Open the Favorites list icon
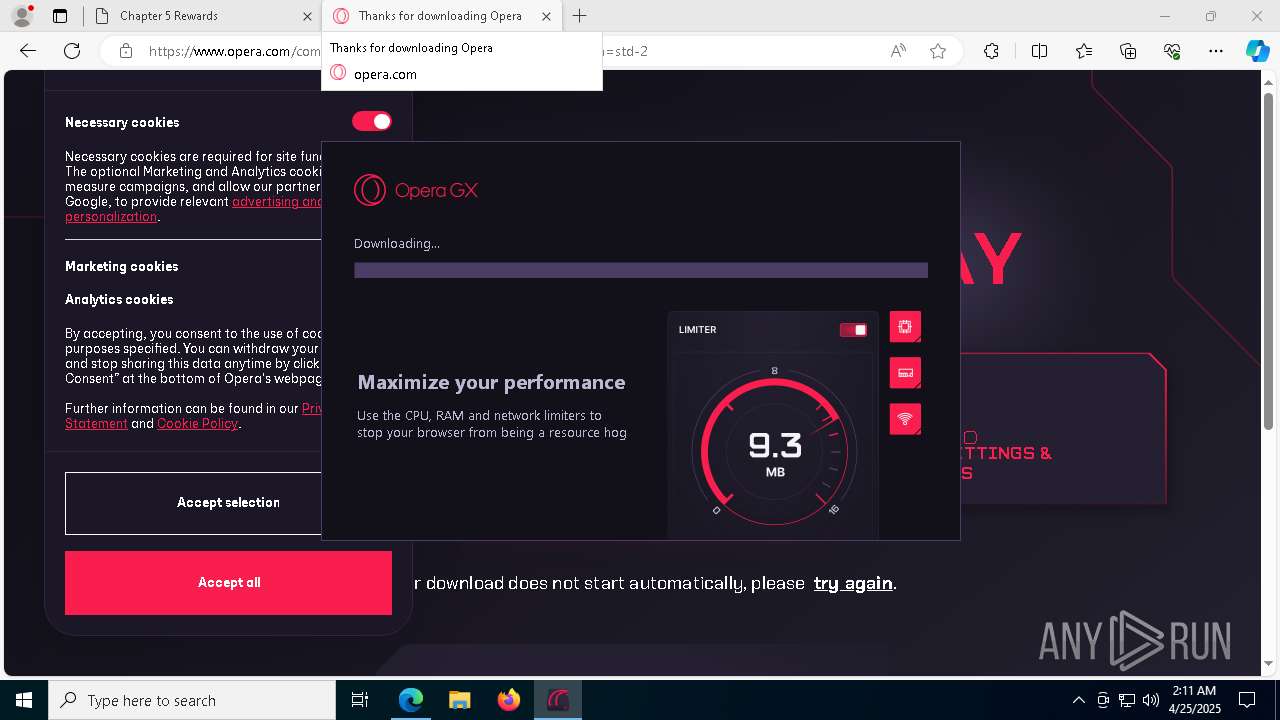1280x720 pixels. coord(1084,51)
